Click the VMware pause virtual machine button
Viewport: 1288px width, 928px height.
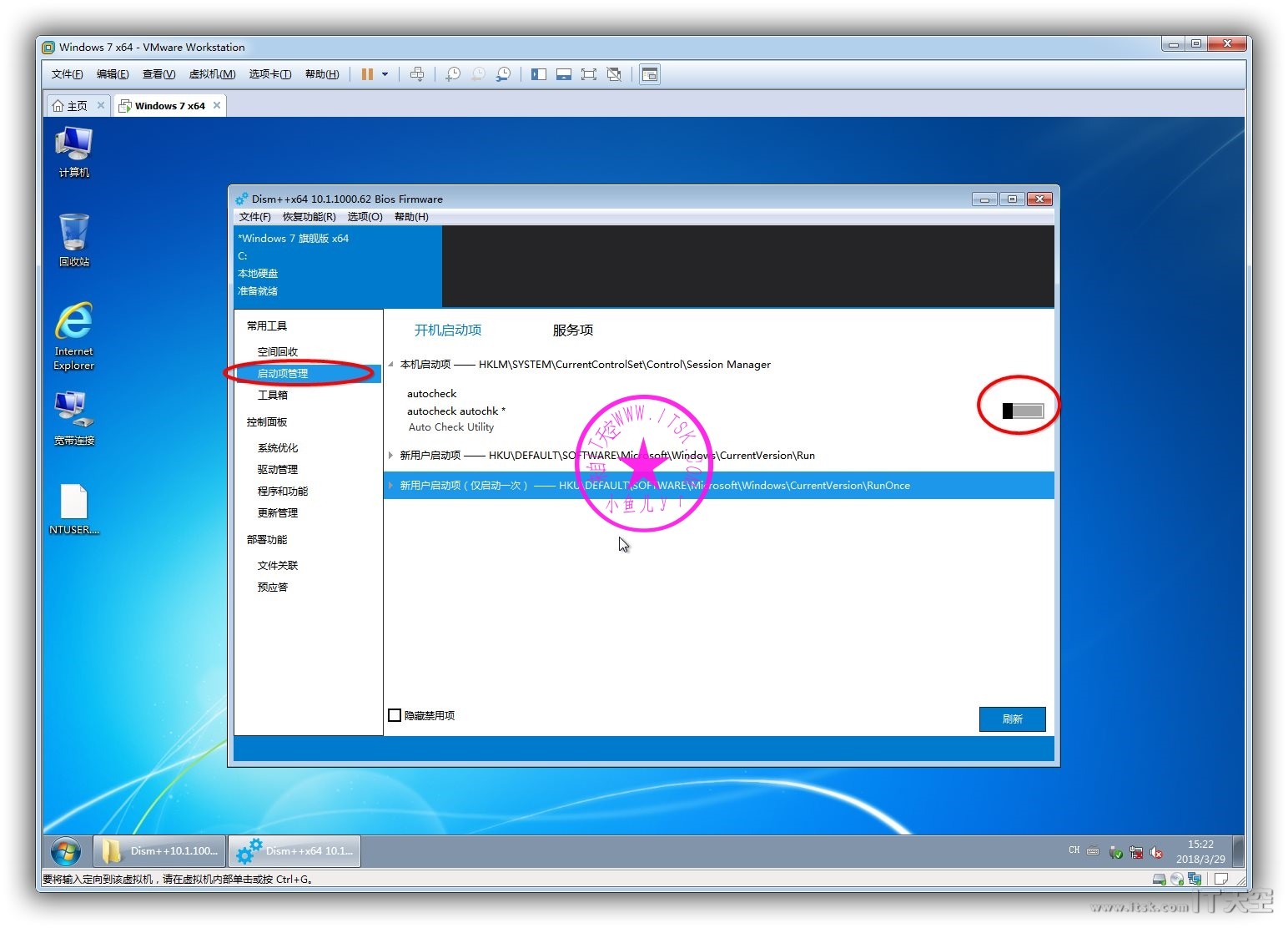point(367,74)
